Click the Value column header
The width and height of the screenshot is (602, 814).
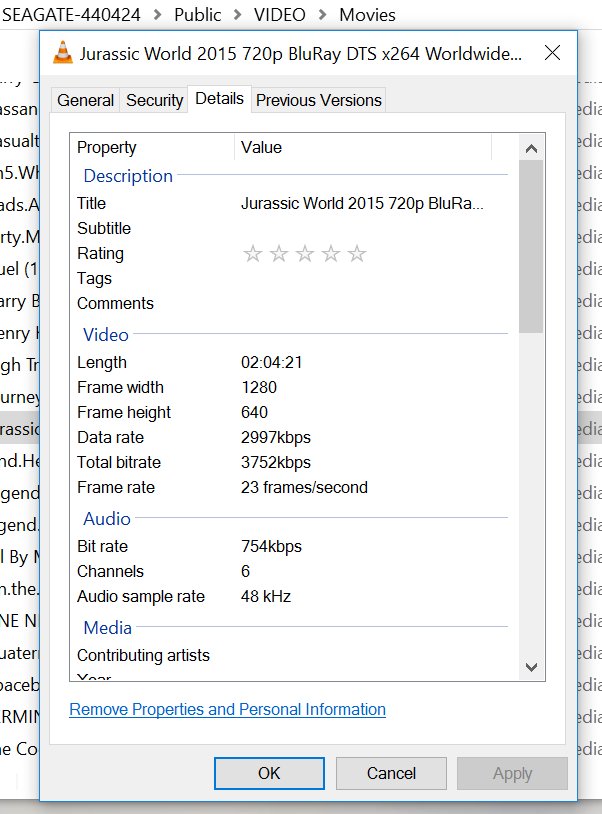(x=363, y=147)
